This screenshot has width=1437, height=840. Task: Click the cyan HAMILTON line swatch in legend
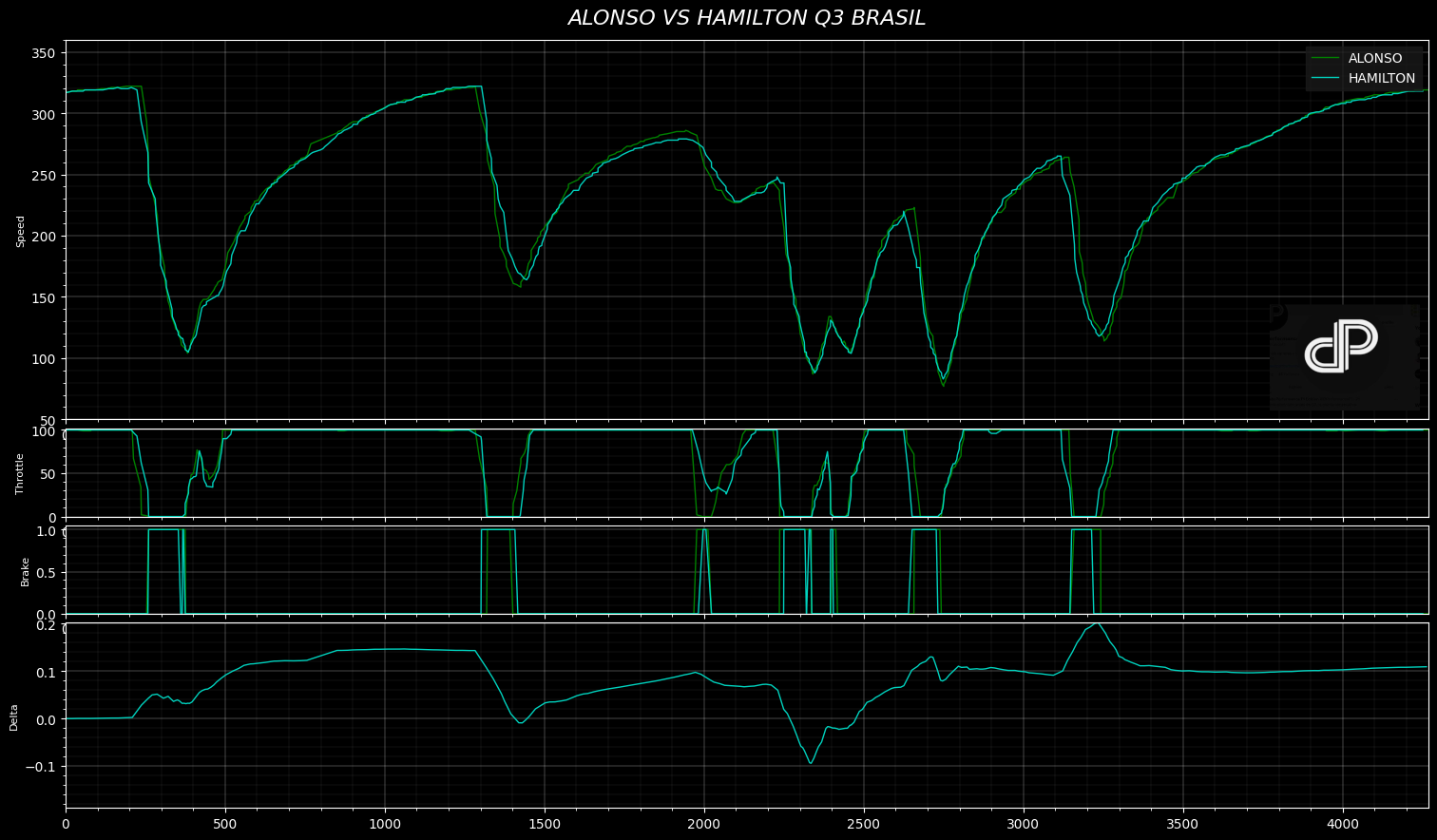(x=1325, y=79)
